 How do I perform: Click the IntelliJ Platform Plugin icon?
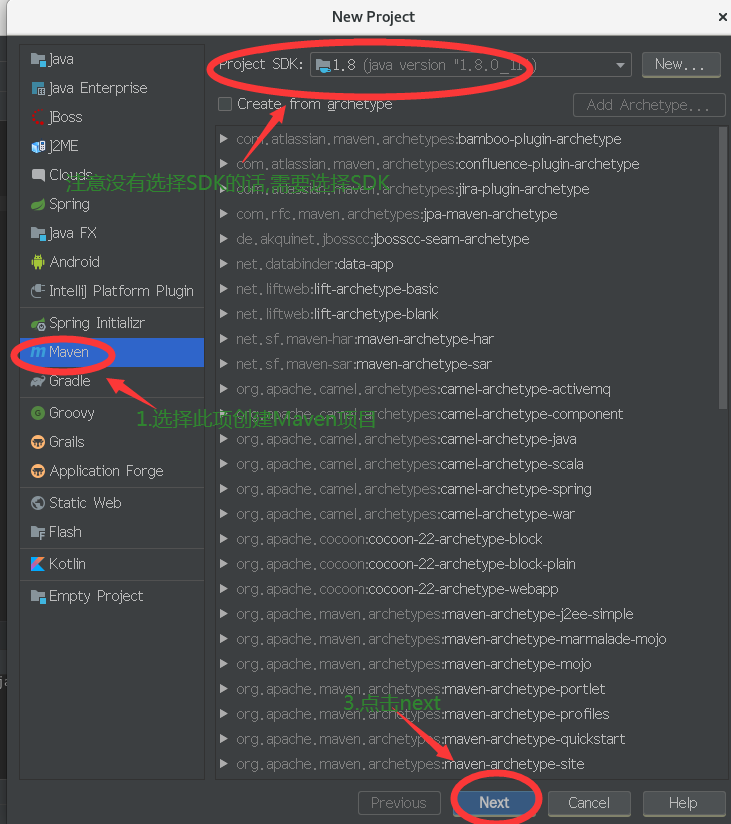pos(38,291)
